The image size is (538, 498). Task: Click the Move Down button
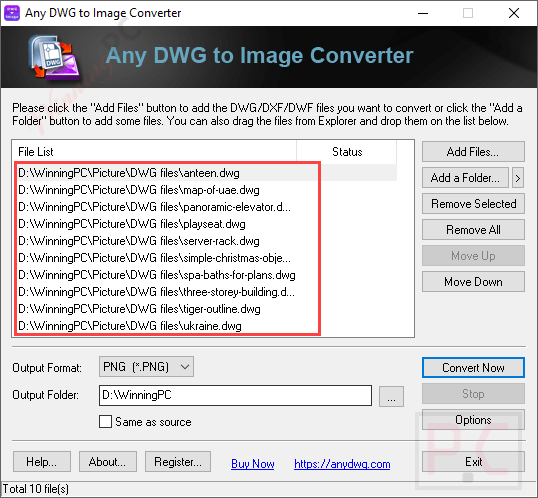click(473, 282)
